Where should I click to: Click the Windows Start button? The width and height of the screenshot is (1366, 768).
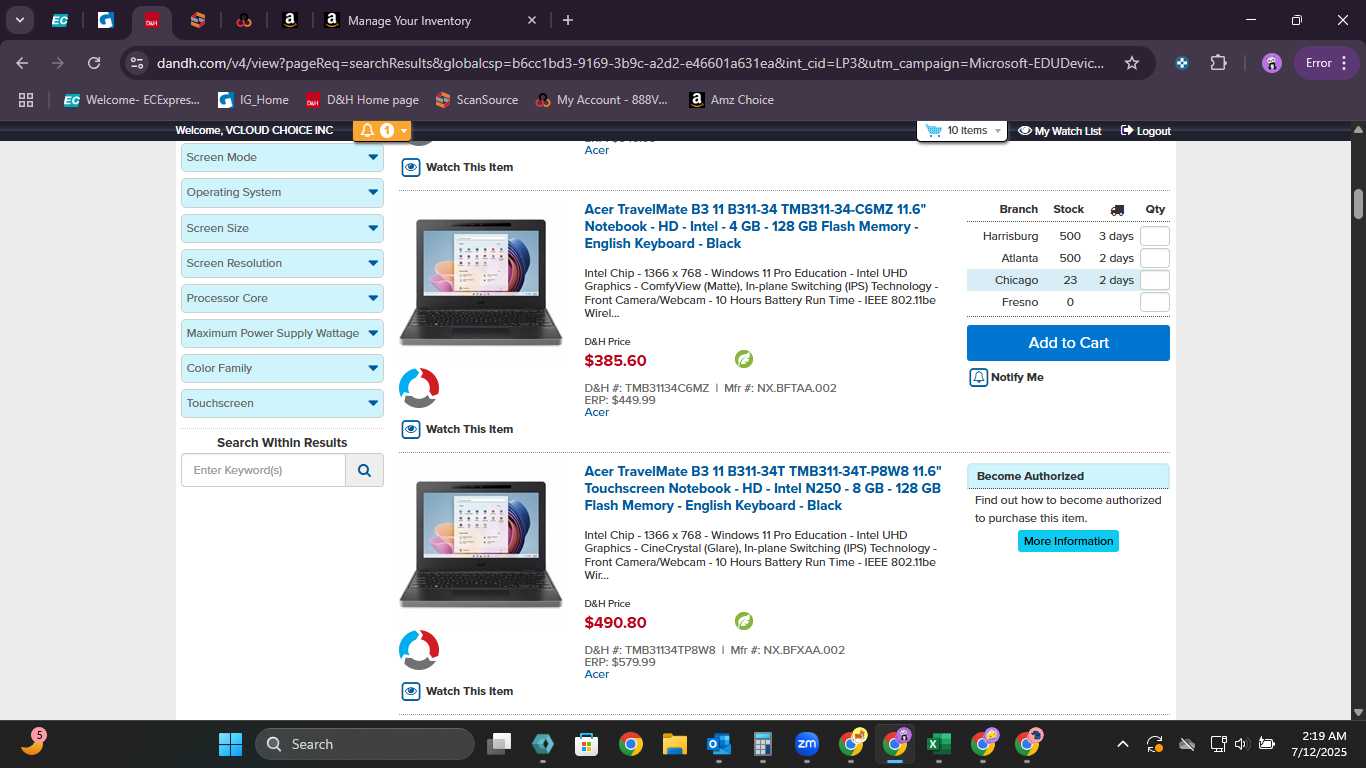pos(230,744)
